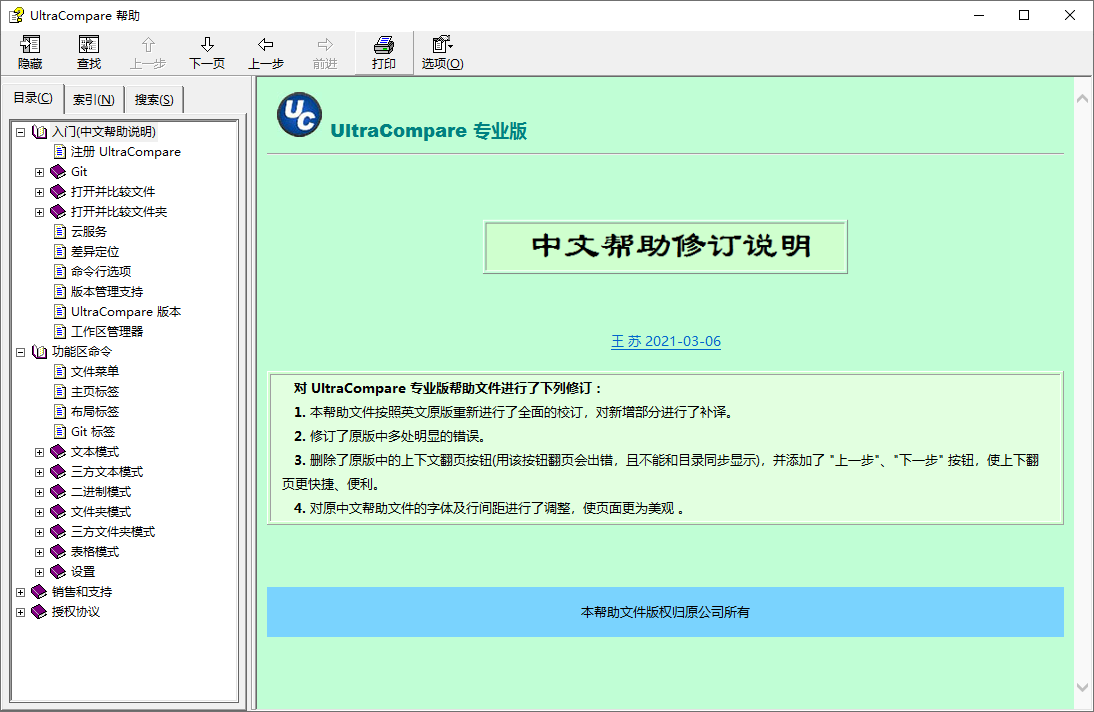Click the 下一页 (Next page) arrow icon
Image resolution: width=1094 pixels, height=712 pixels.
[207, 45]
